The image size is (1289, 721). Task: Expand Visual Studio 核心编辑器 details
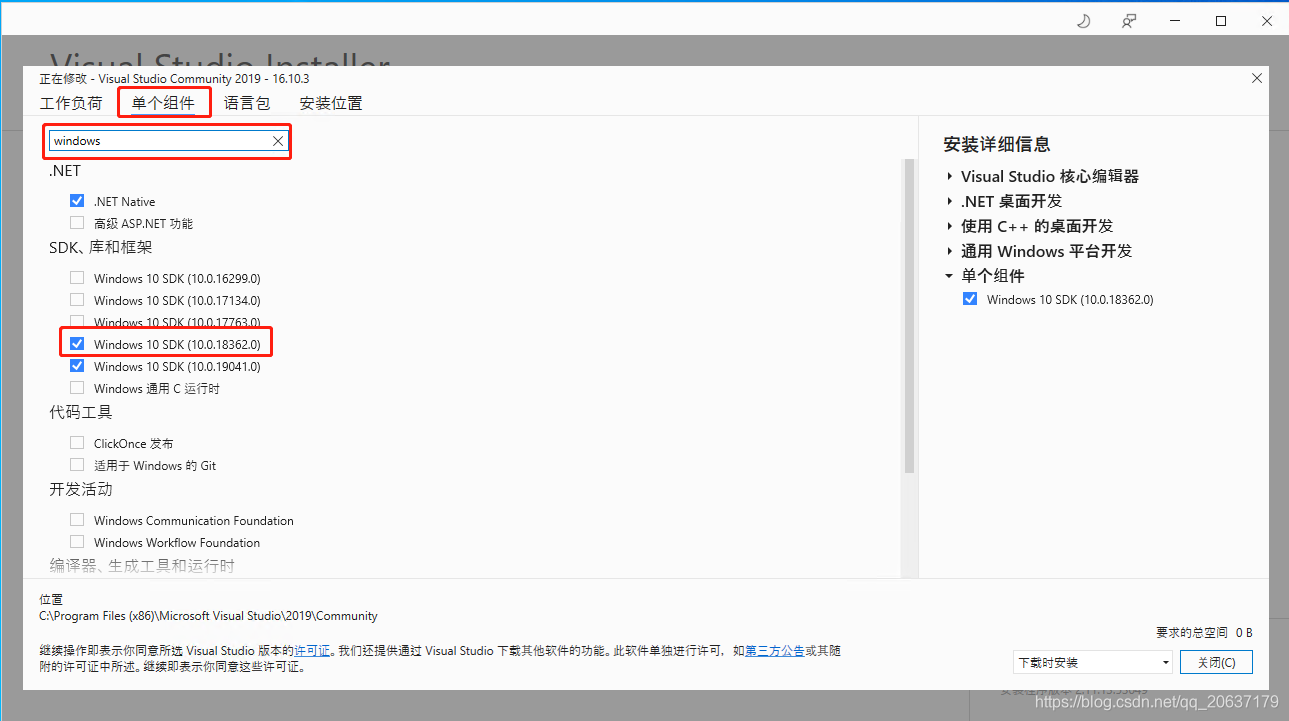(949, 176)
